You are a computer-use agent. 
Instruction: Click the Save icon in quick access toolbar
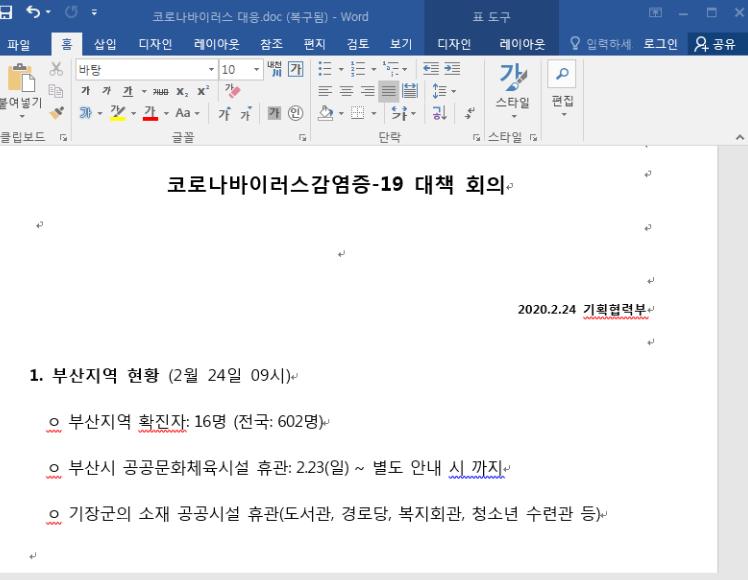(x=5, y=12)
